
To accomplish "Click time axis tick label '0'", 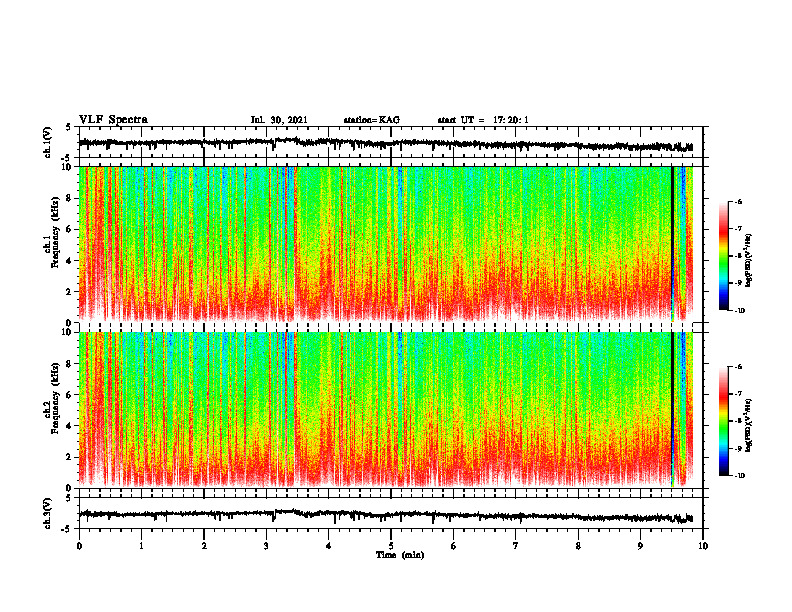I will pos(79,546).
